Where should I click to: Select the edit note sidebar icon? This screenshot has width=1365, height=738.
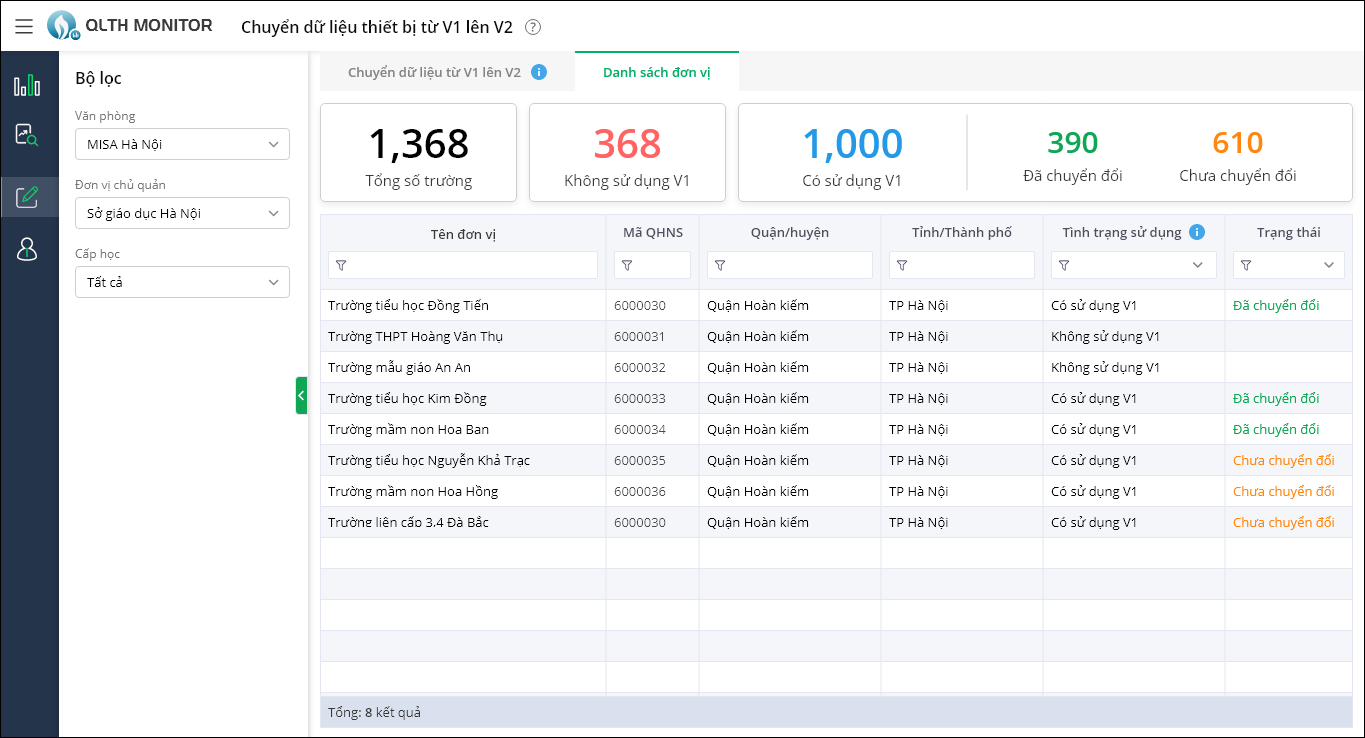27,196
